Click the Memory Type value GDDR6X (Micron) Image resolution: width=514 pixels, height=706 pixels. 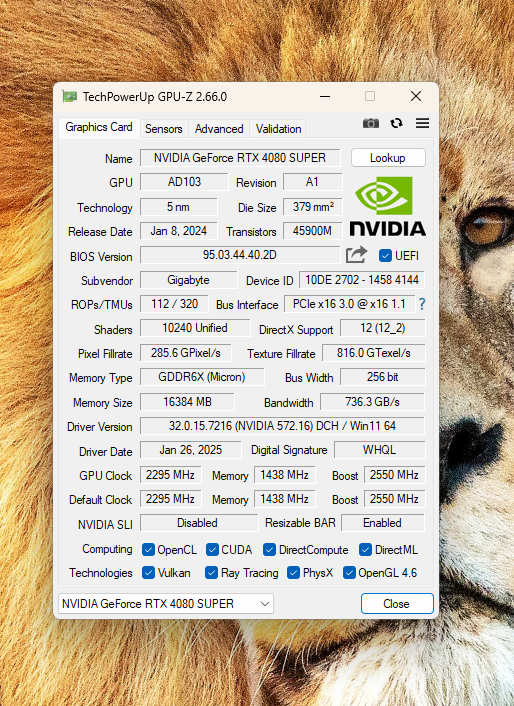click(x=202, y=377)
